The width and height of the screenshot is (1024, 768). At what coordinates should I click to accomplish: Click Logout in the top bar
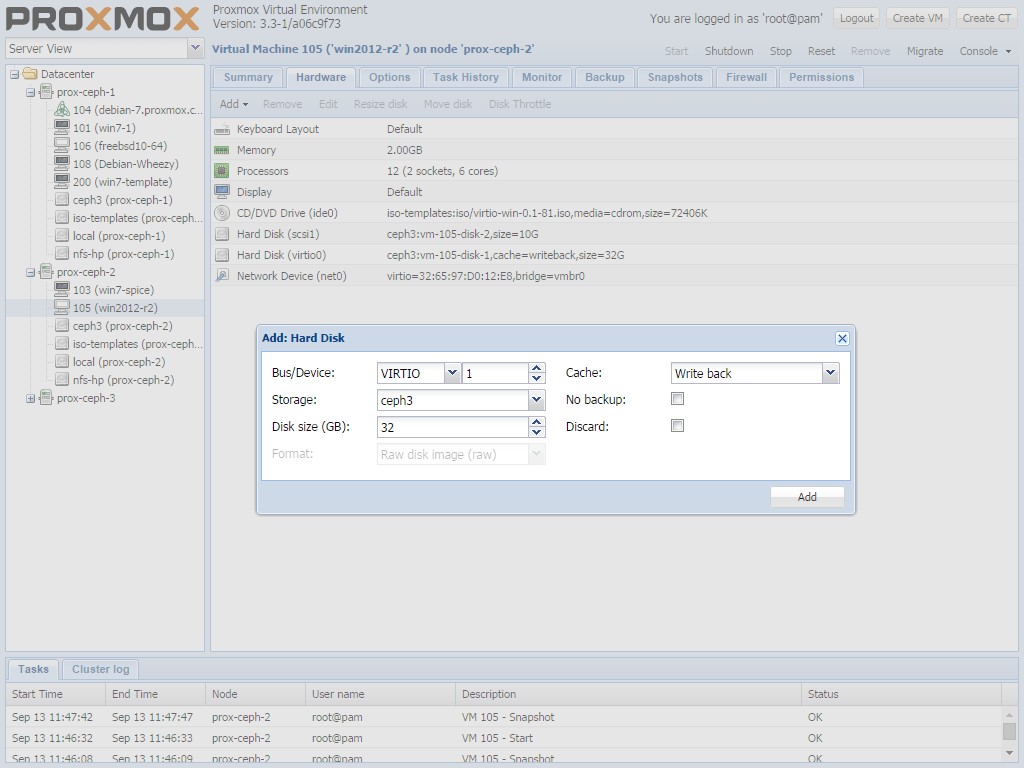pos(855,17)
